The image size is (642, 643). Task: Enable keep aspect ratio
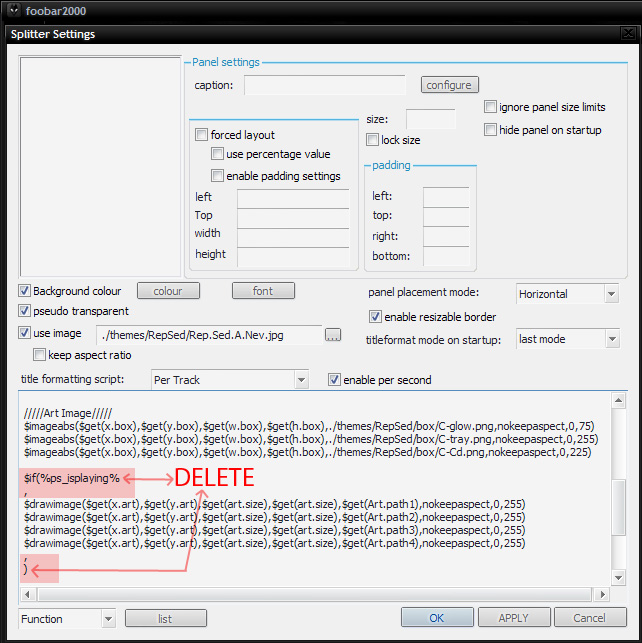pyautogui.click(x=39, y=355)
